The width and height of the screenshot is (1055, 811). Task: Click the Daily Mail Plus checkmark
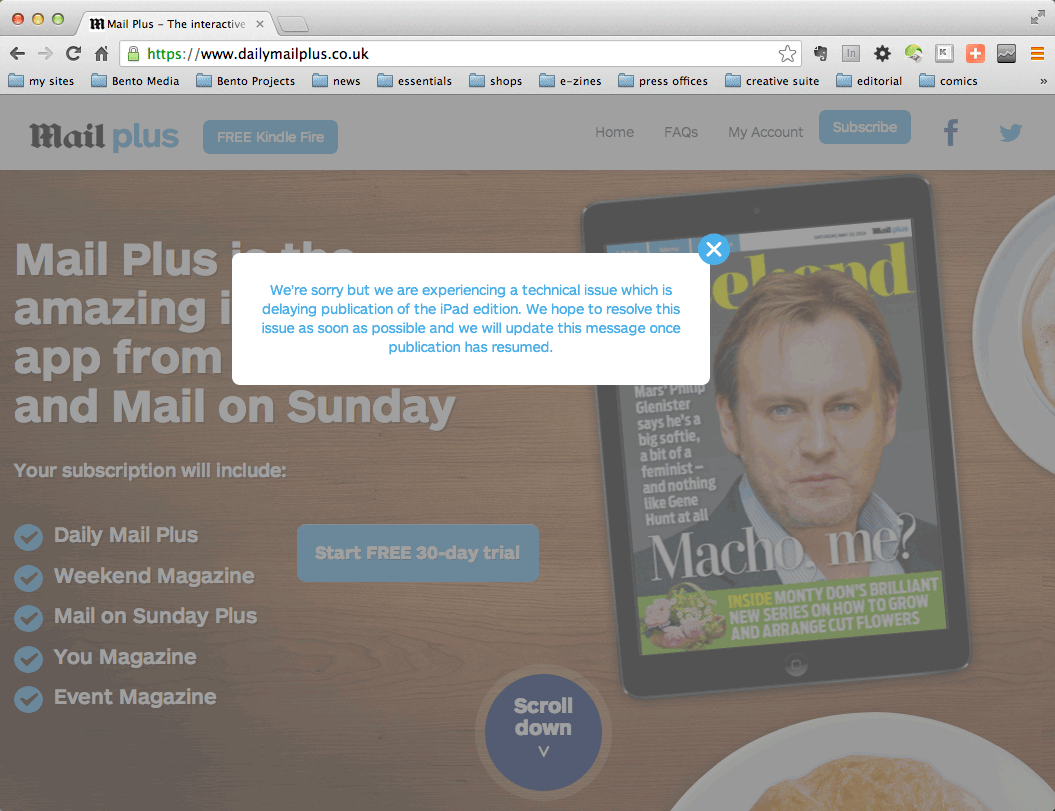tap(28, 537)
